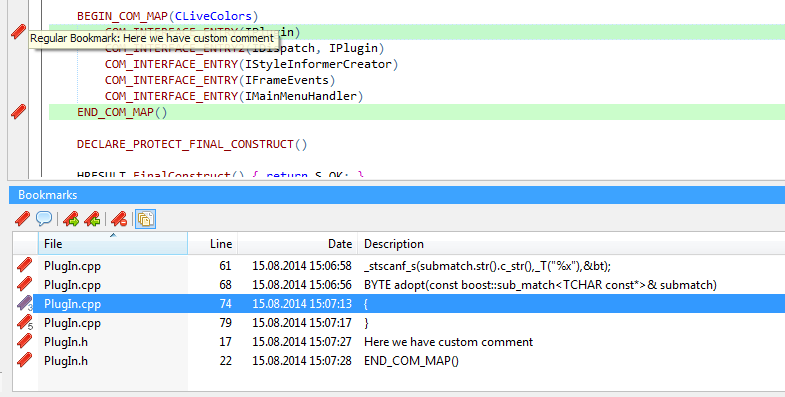Image resolution: width=785 pixels, height=397 pixels.
Task: Click the Toggle Bookmark toolbar icon
Action: click(x=22, y=219)
